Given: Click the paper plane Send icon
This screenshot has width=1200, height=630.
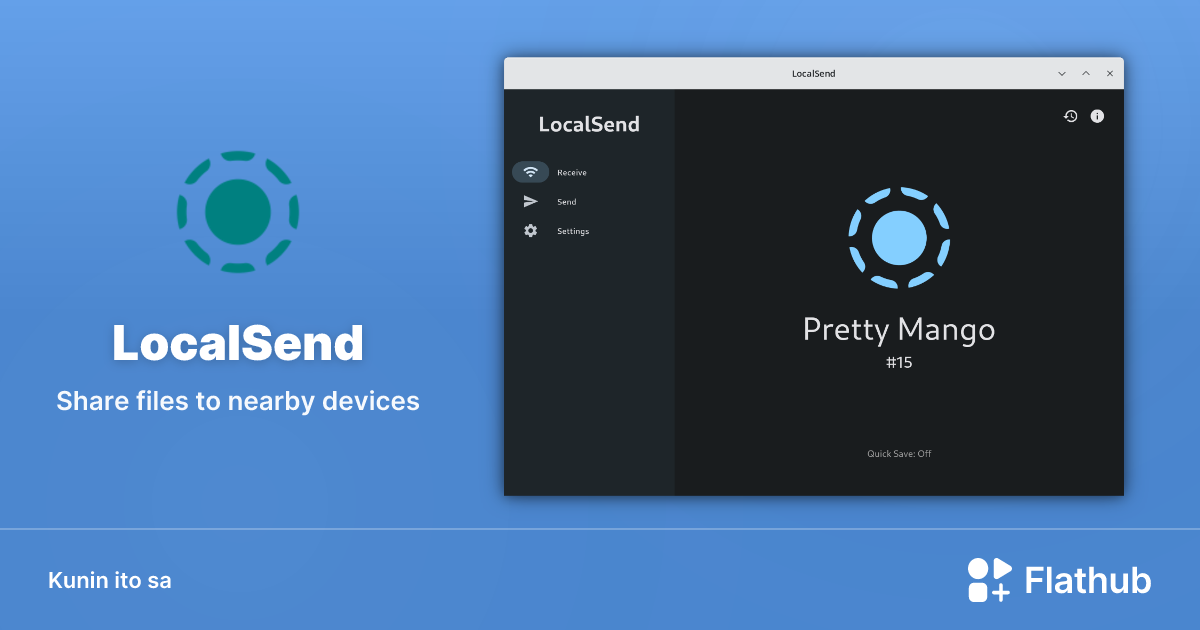Looking at the screenshot, I should [x=531, y=201].
